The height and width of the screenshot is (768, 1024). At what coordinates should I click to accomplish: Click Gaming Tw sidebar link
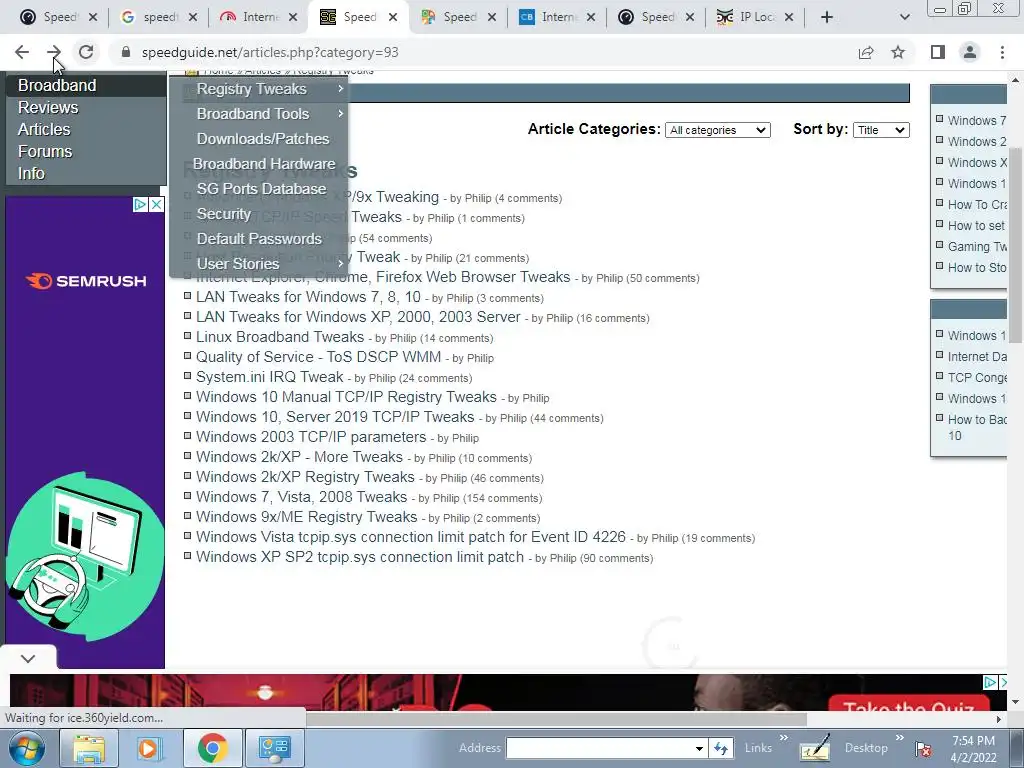(976, 247)
